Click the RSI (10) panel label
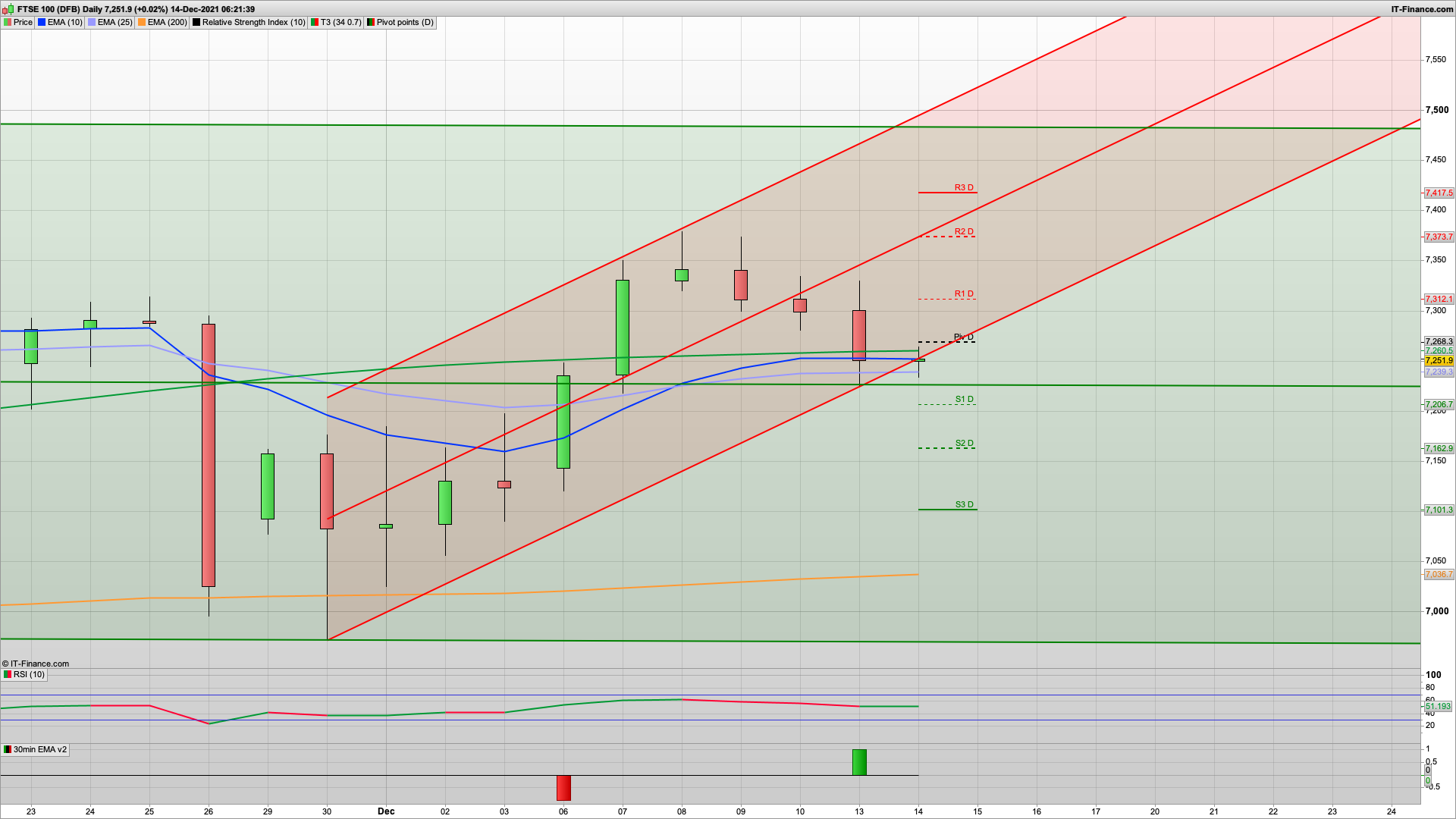 point(24,674)
